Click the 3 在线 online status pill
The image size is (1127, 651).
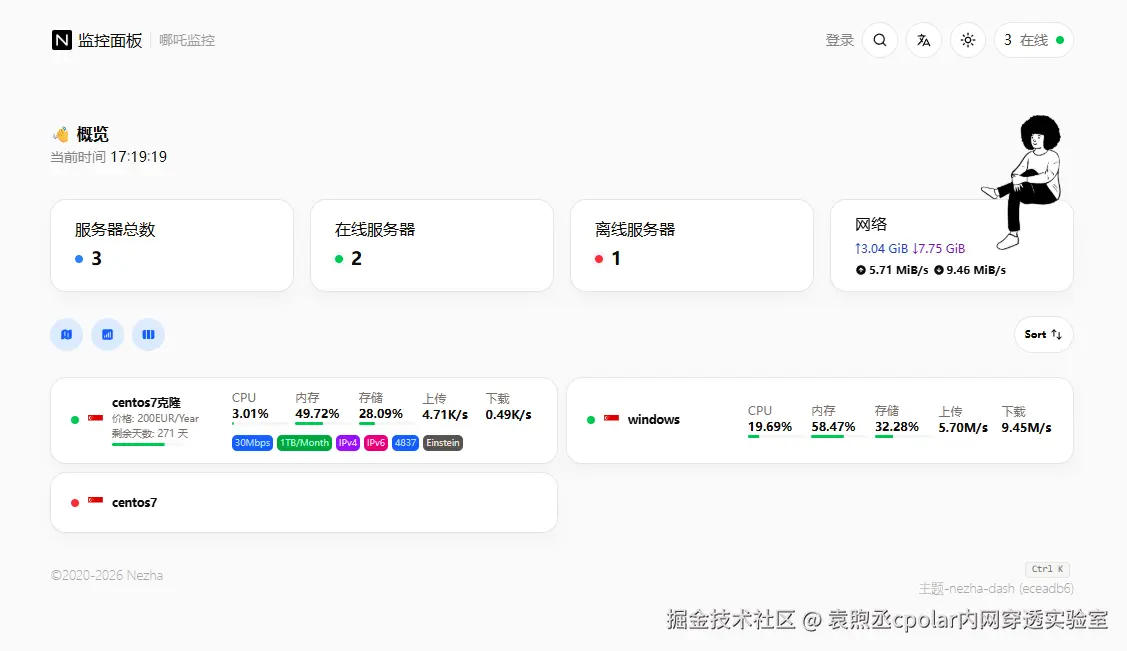pos(1034,40)
